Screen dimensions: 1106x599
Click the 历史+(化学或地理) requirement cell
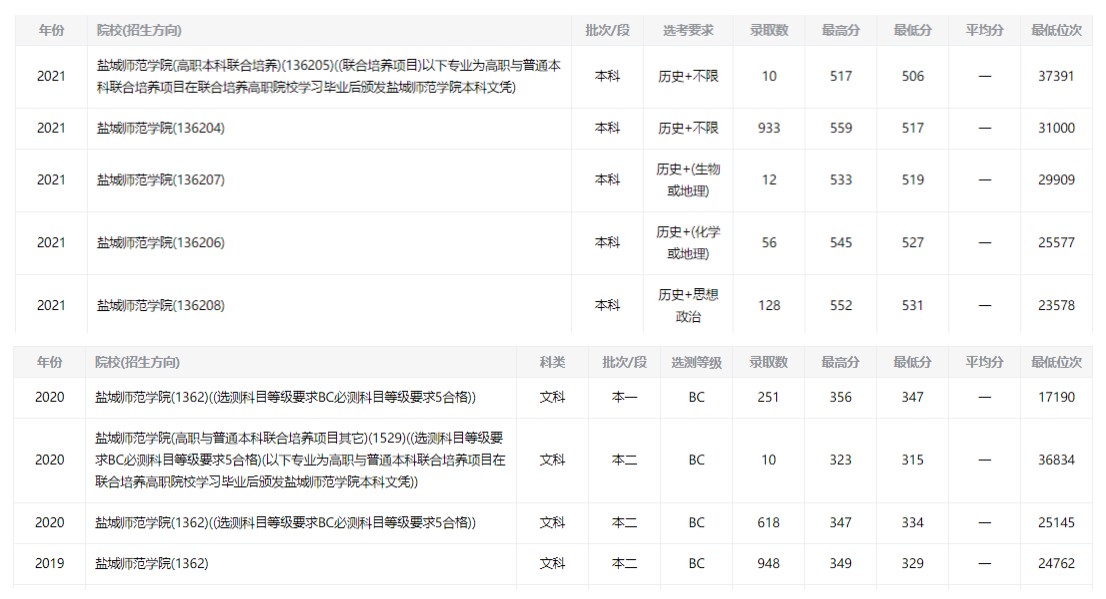pyautogui.click(x=688, y=243)
